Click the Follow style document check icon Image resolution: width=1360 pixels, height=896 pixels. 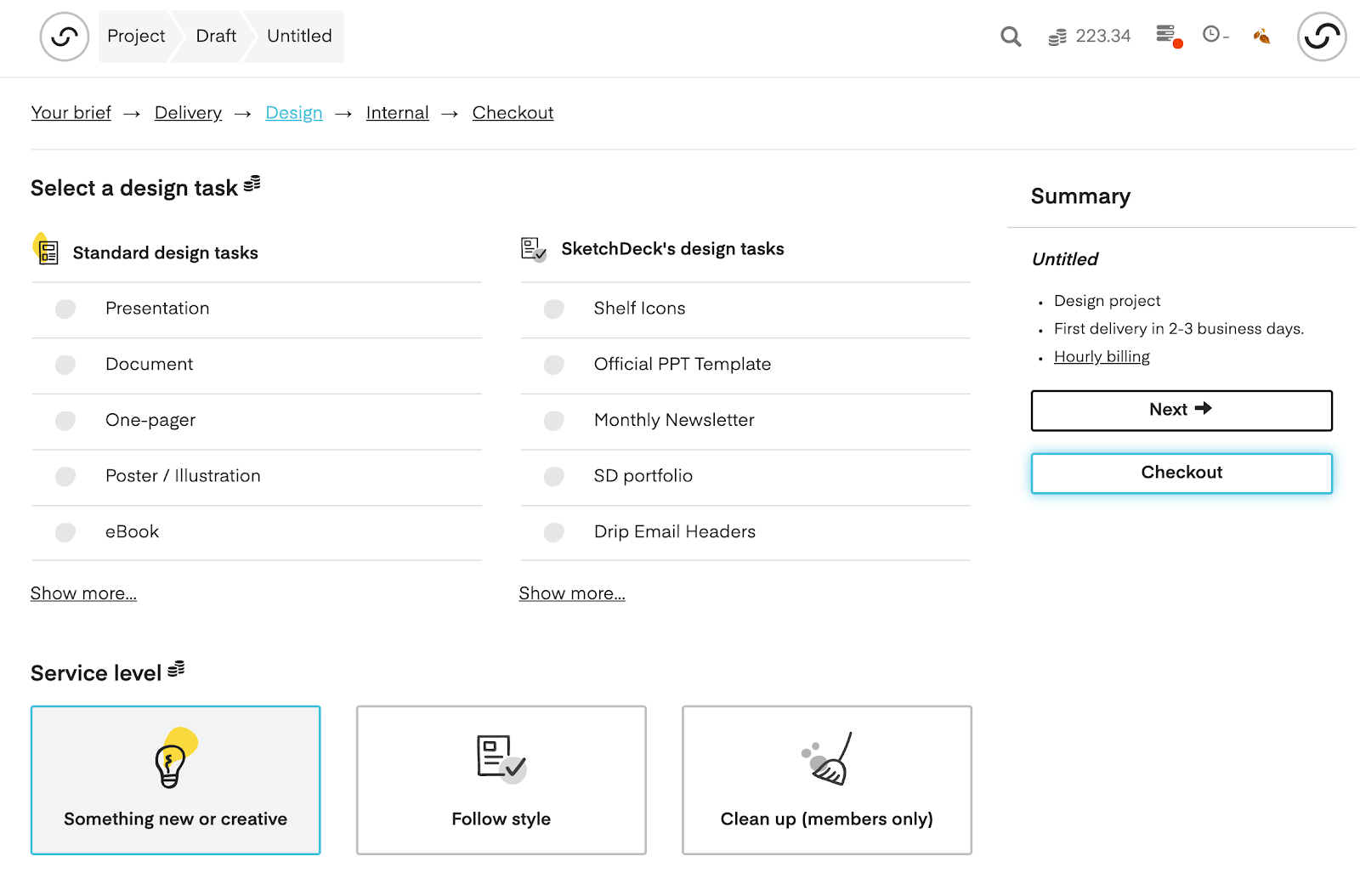click(x=501, y=758)
